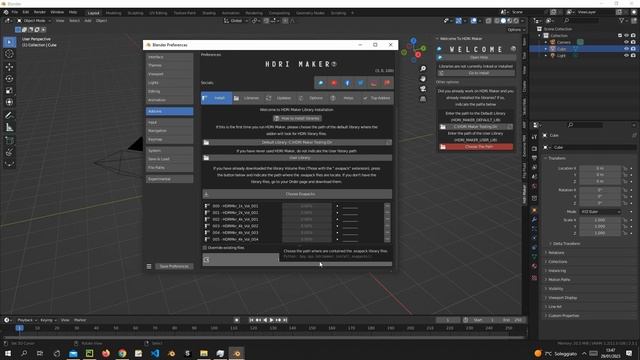Open the viewport Options dropdown
The height and width of the screenshot is (360, 640).
516,30
